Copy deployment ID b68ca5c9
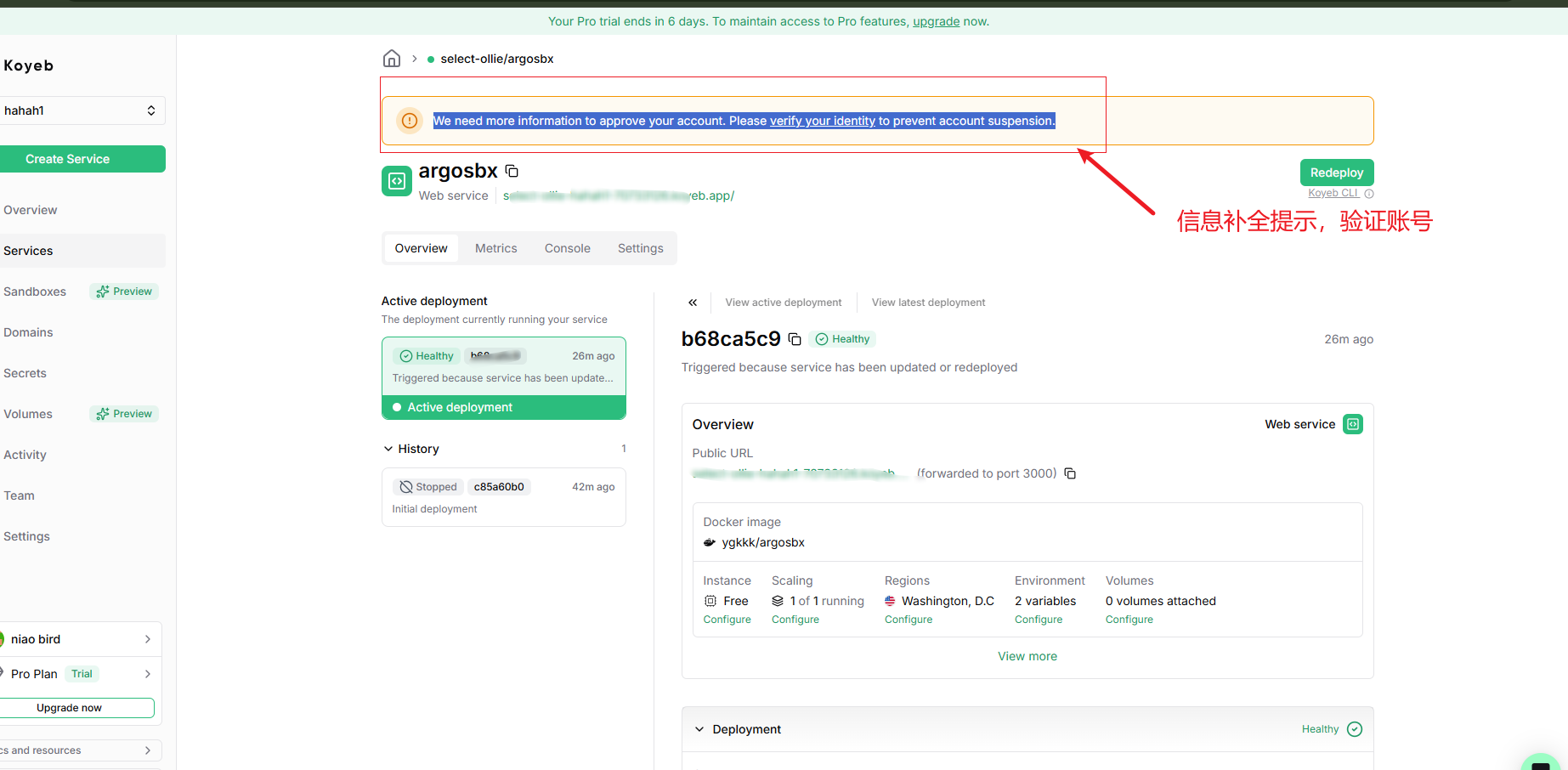 [795, 339]
